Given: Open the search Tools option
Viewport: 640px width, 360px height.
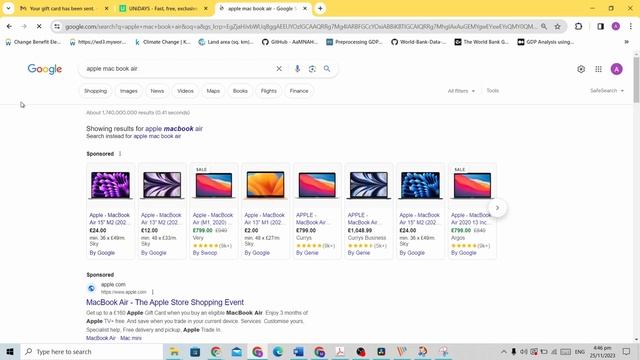Looking at the screenshot, I should tap(493, 91).
